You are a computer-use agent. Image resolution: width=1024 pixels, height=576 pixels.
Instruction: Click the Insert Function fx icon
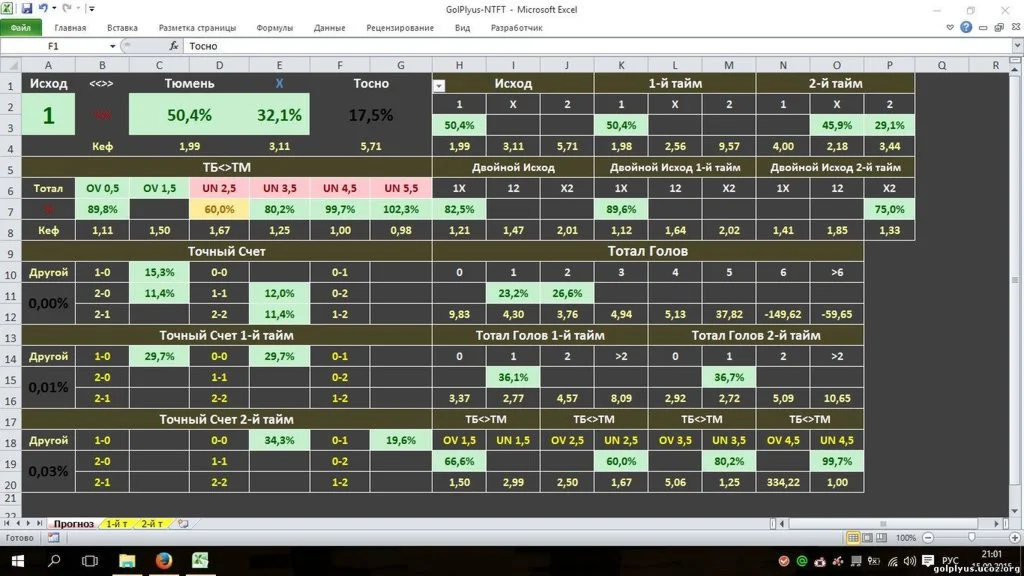click(x=174, y=46)
